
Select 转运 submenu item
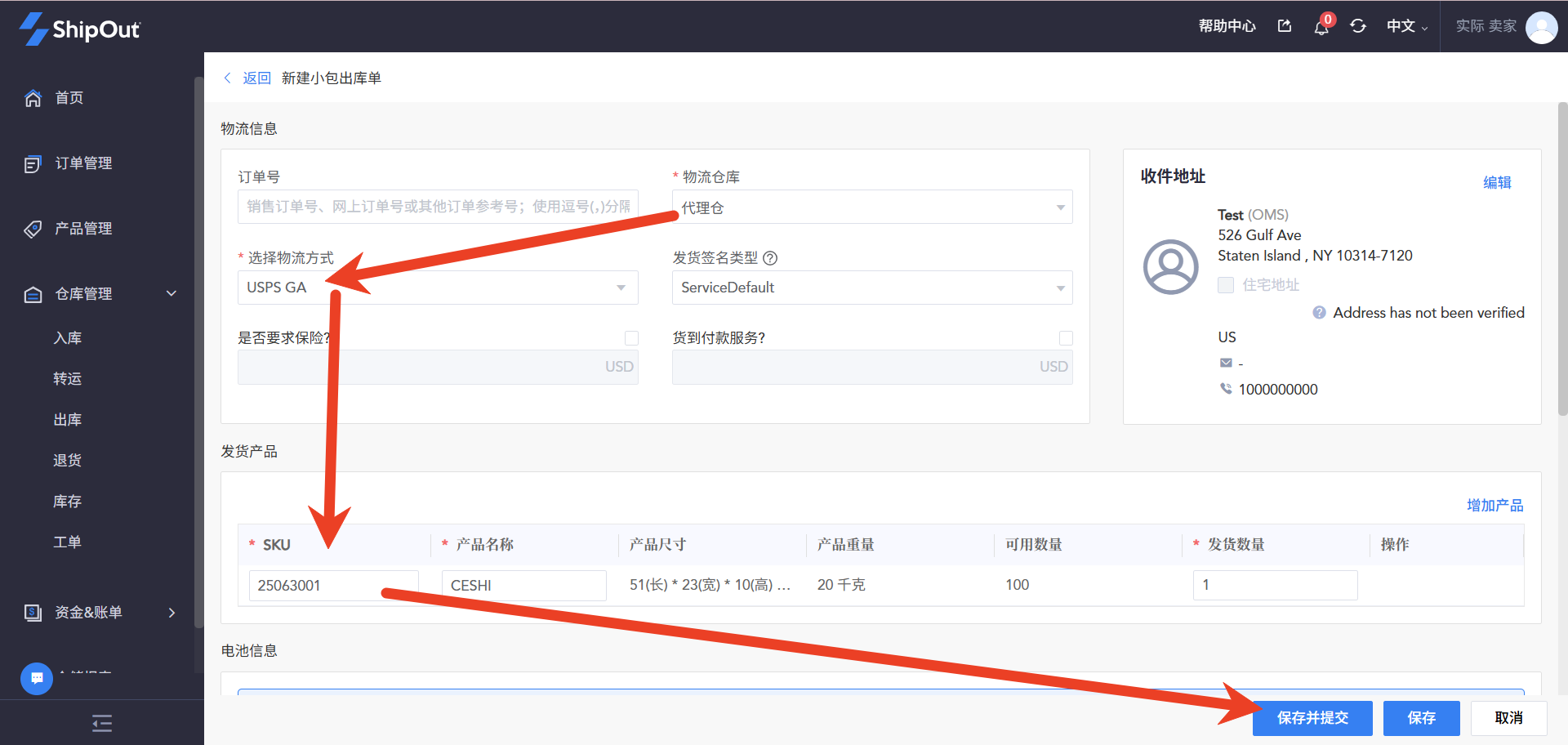pyautogui.click(x=67, y=379)
